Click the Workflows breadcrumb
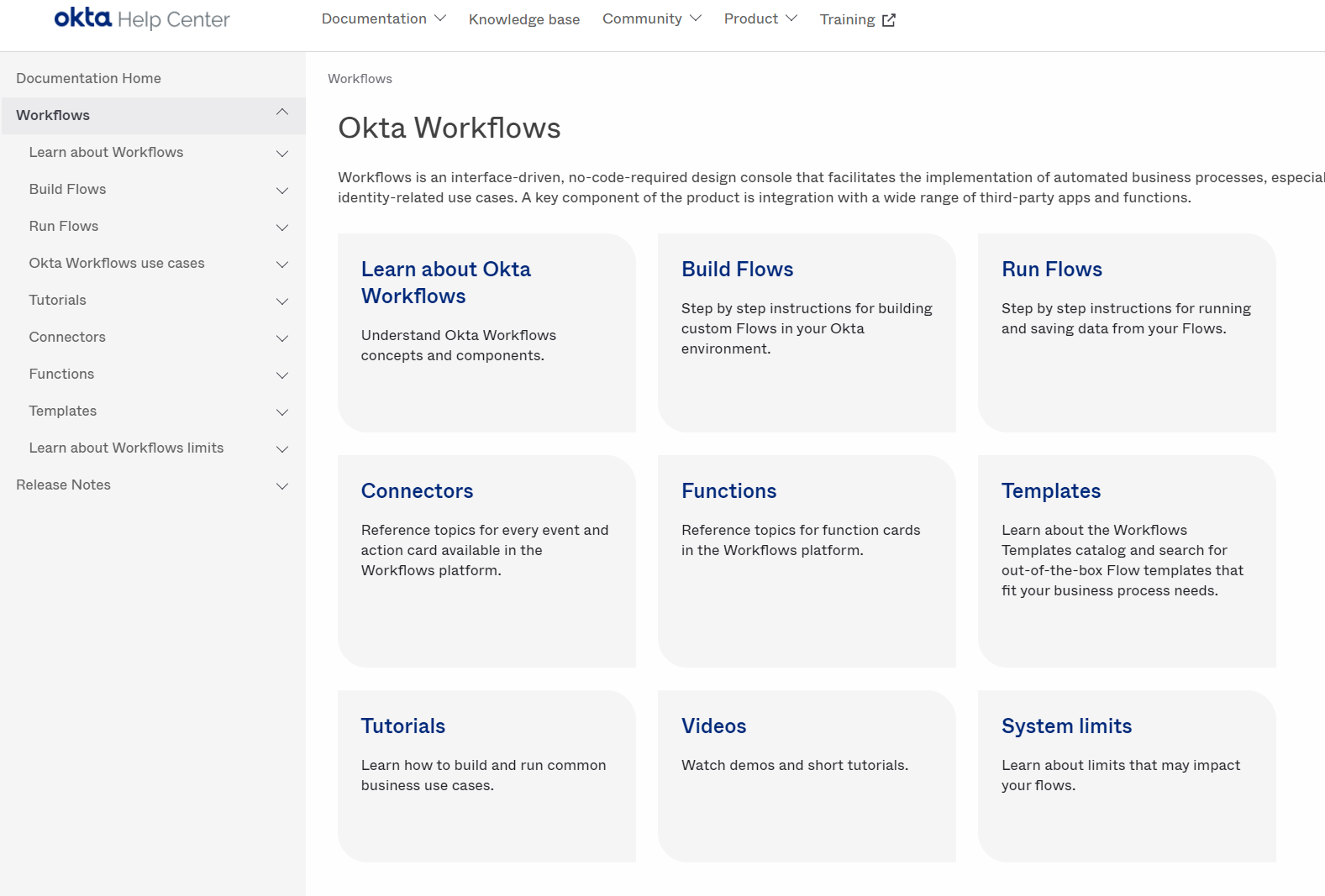The height and width of the screenshot is (896, 1325). point(360,79)
